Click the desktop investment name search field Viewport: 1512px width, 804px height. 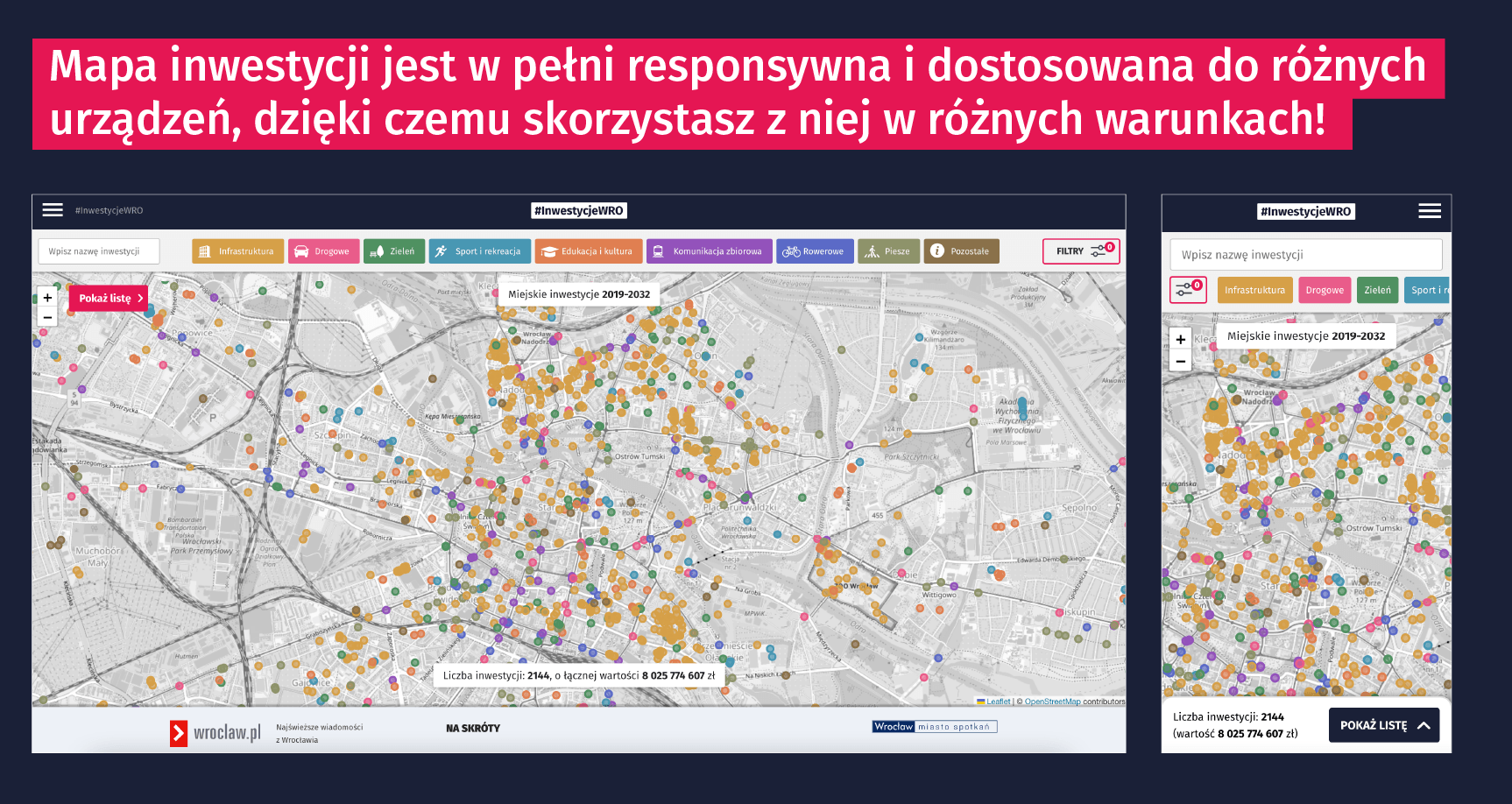[99, 251]
